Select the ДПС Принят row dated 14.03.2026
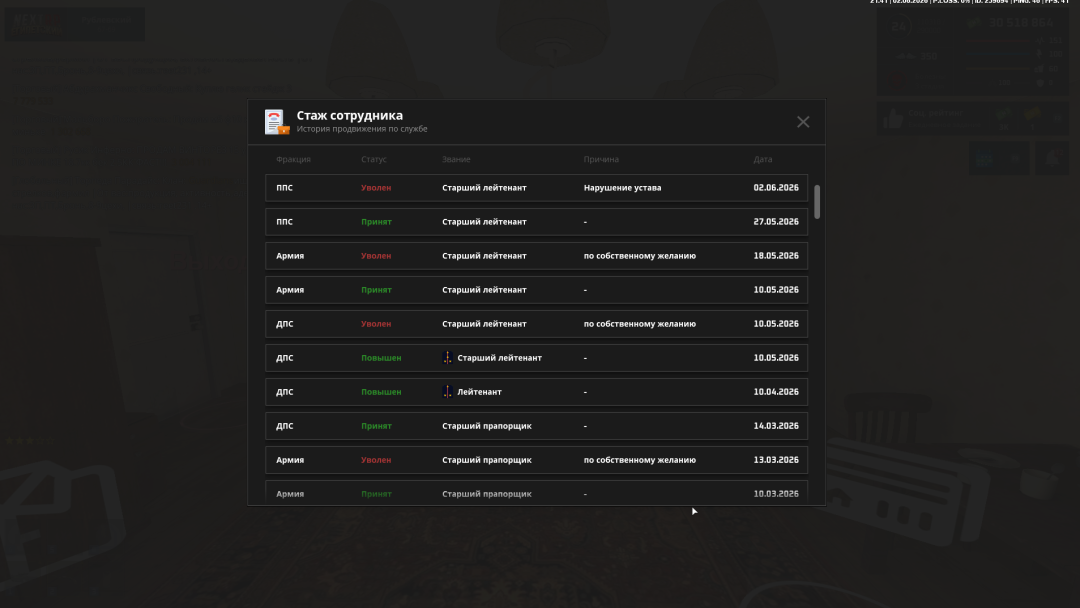Image resolution: width=1080 pixels, height=608 pixels. point(537,426)
